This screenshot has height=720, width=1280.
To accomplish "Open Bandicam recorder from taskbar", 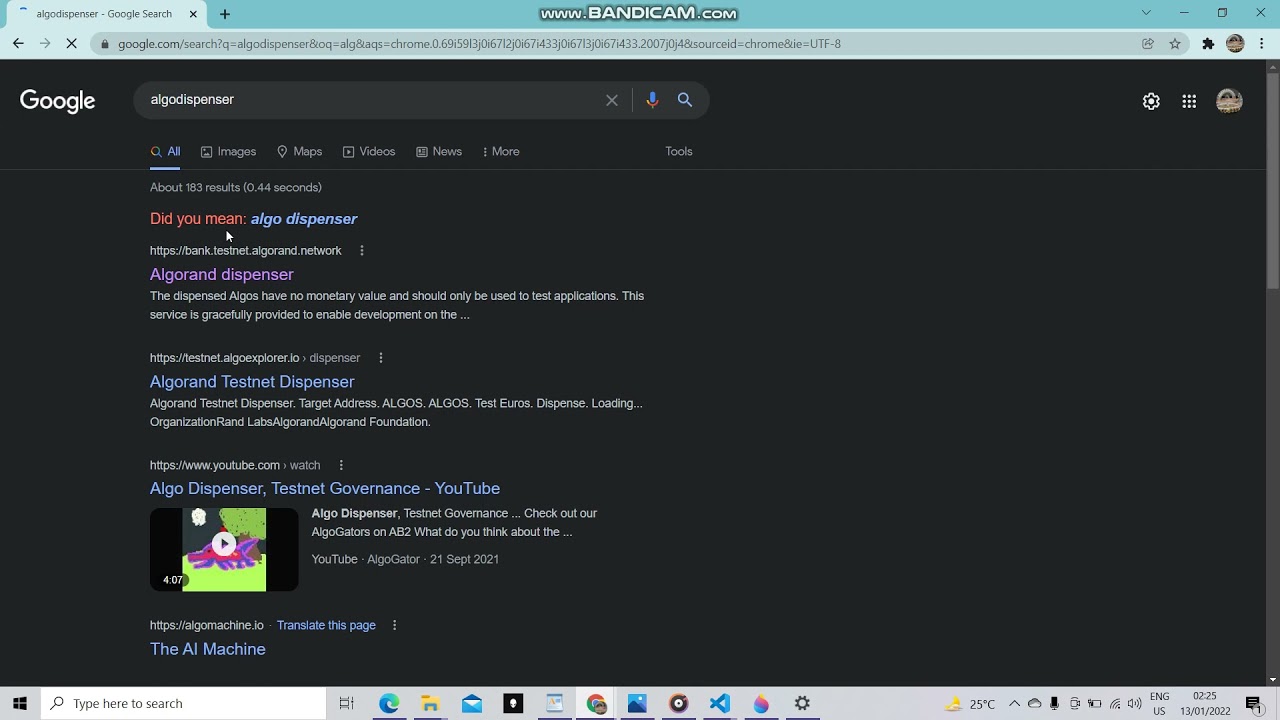I will (678, 703).
